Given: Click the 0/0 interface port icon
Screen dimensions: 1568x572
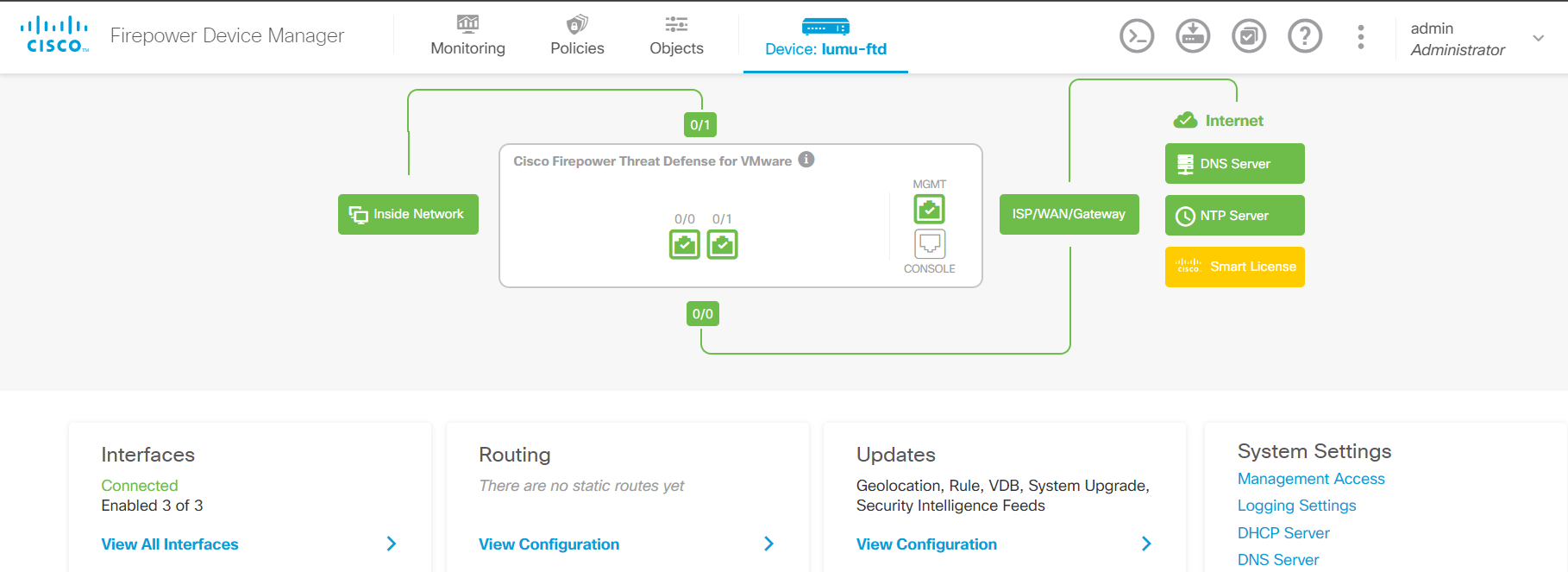Looking at the screenshot, I should pos(685,245).
